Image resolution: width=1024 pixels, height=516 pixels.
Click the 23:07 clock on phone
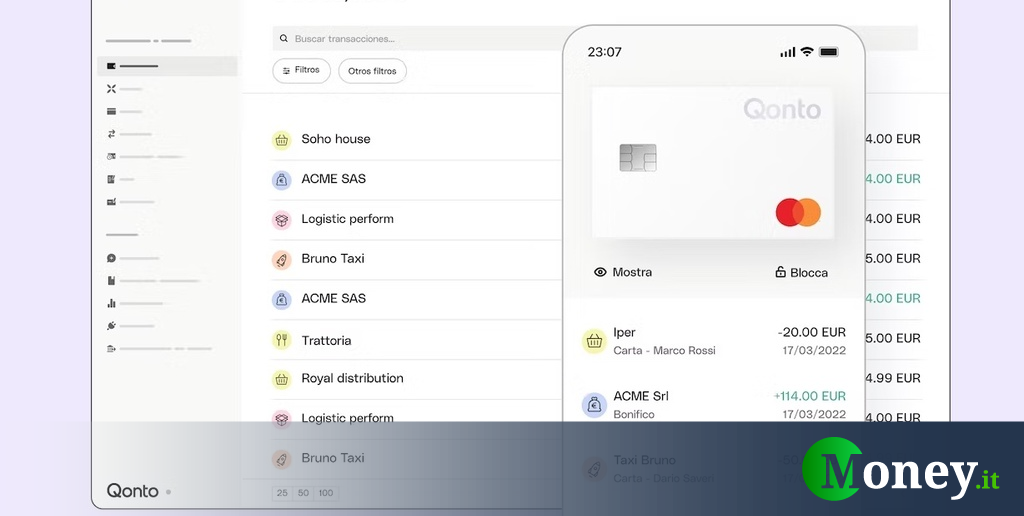click(605, 52)
